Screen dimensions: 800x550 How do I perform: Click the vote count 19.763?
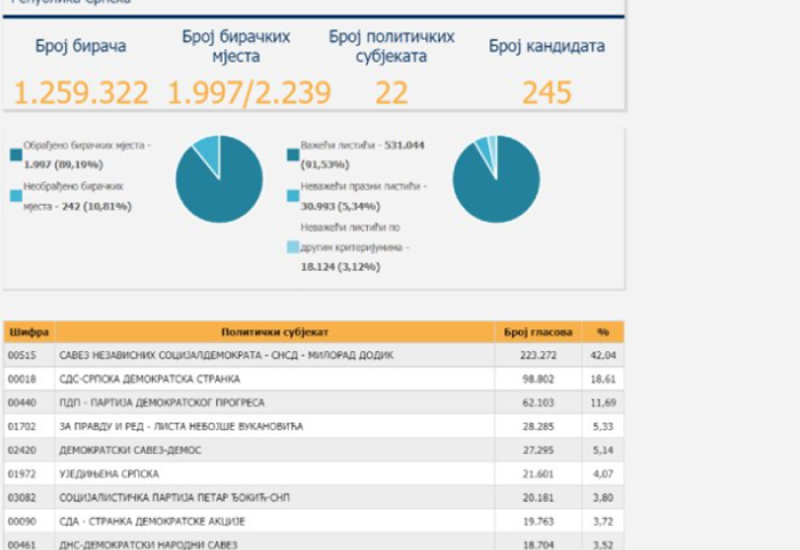(x=538, y=521)
